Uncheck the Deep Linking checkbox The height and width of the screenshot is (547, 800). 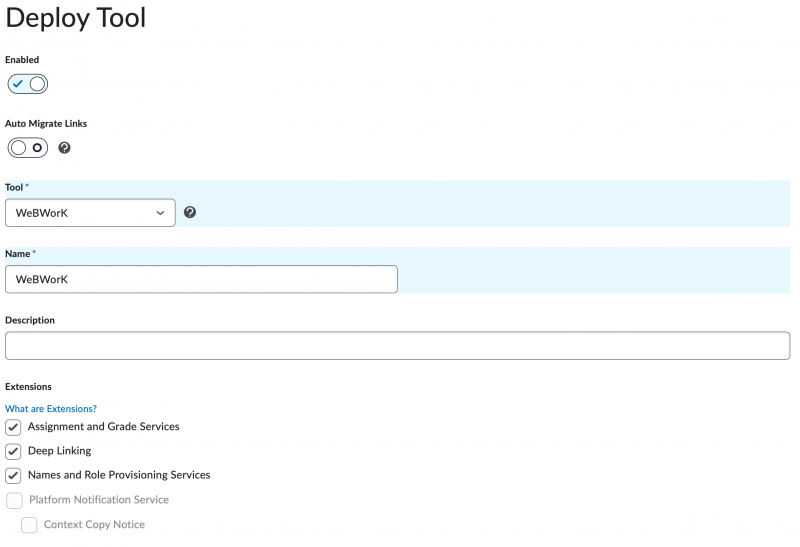tap(13, 451)
